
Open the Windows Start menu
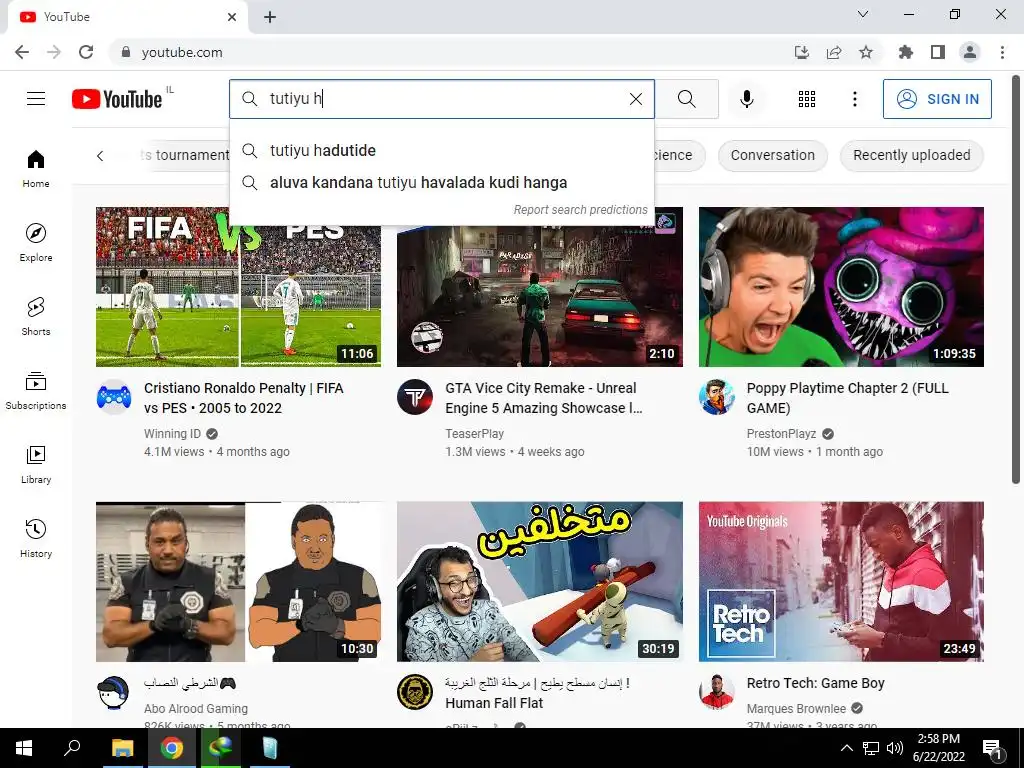(24, 748)
